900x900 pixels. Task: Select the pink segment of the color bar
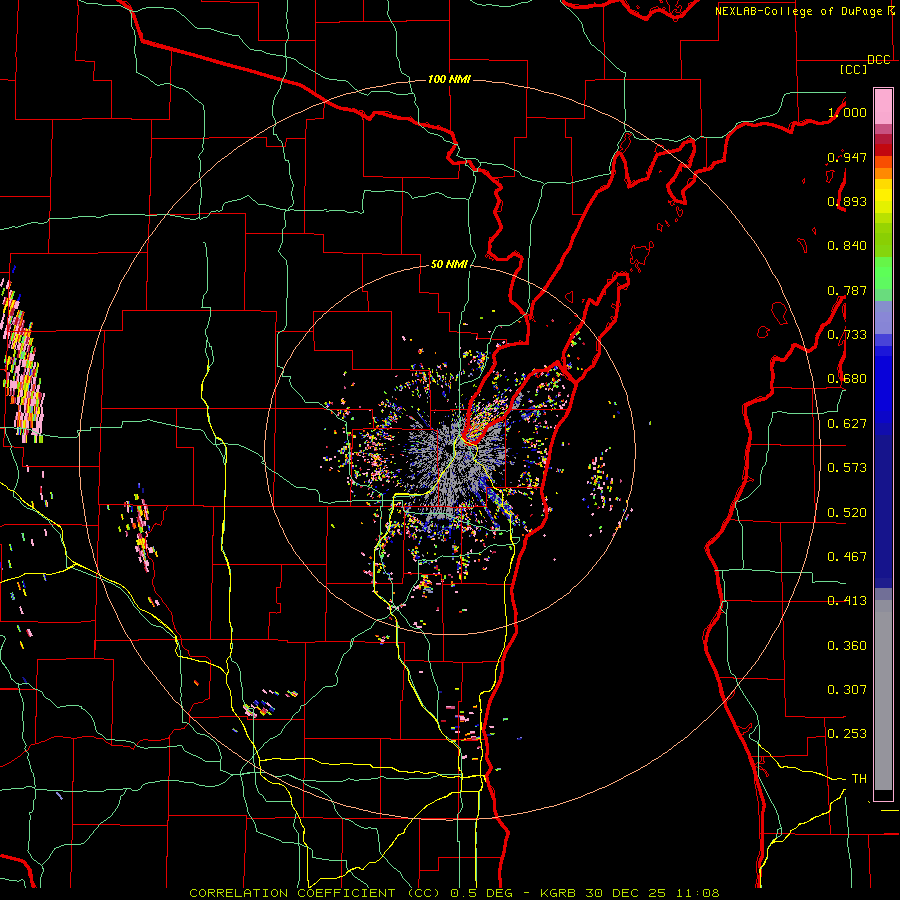883,106
